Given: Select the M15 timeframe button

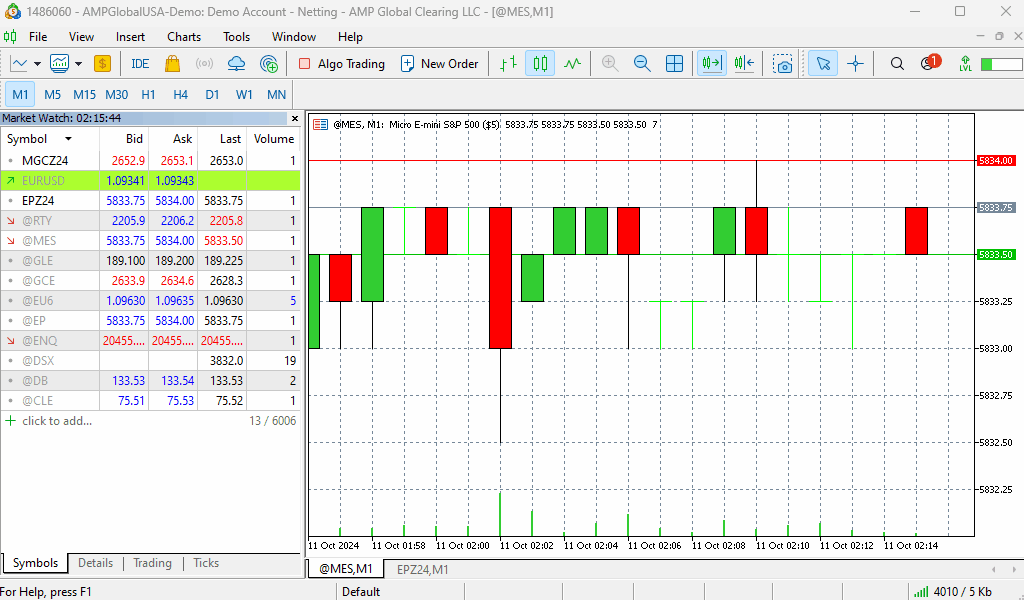Looking at the screenshot, I should tap(84, 95).
